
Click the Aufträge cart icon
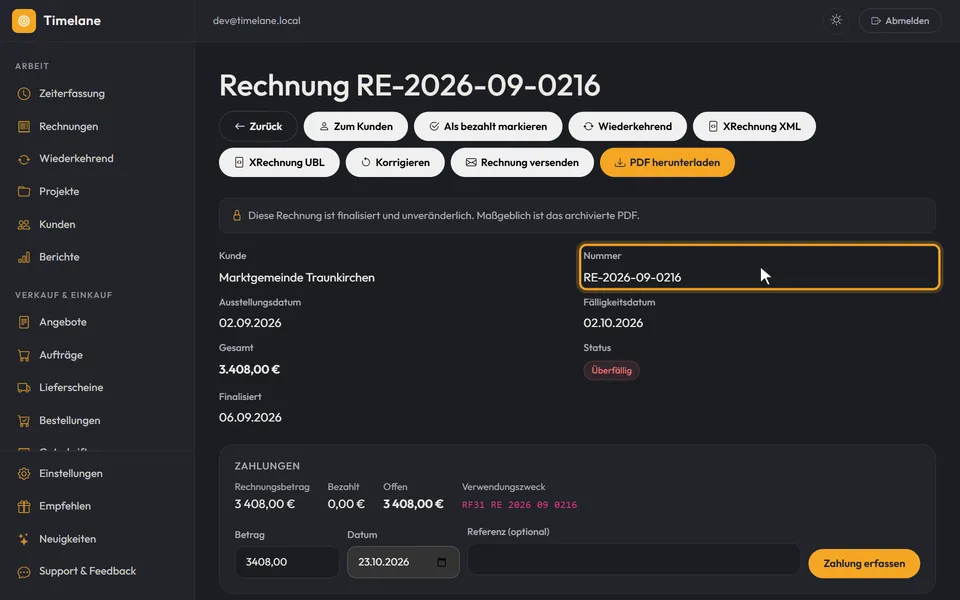click(x=24, y=355)
